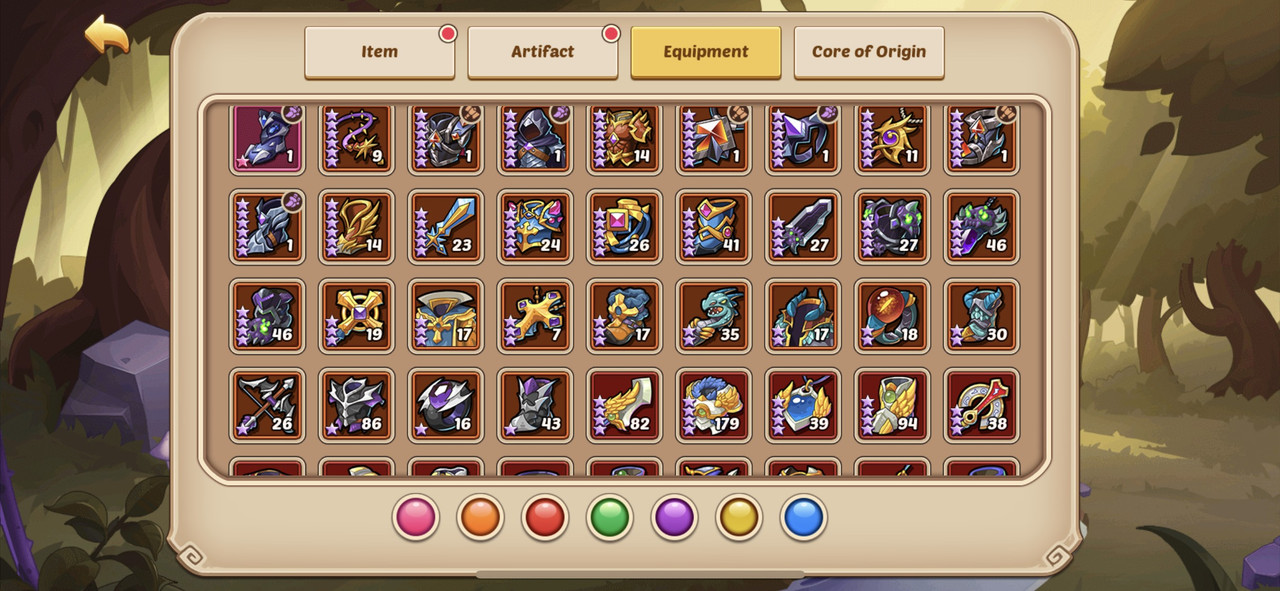
Task: Select the blue sword with count 23
Action: click(446, 227)
